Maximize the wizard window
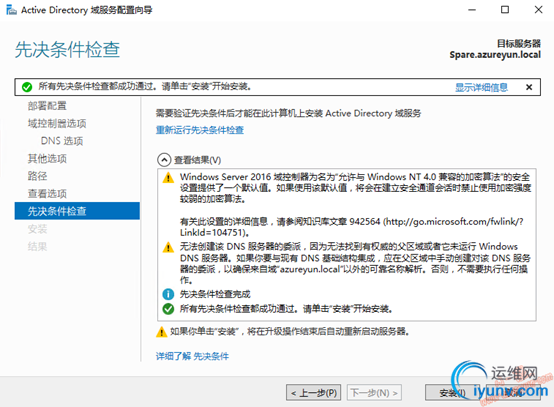 point(505,10)
